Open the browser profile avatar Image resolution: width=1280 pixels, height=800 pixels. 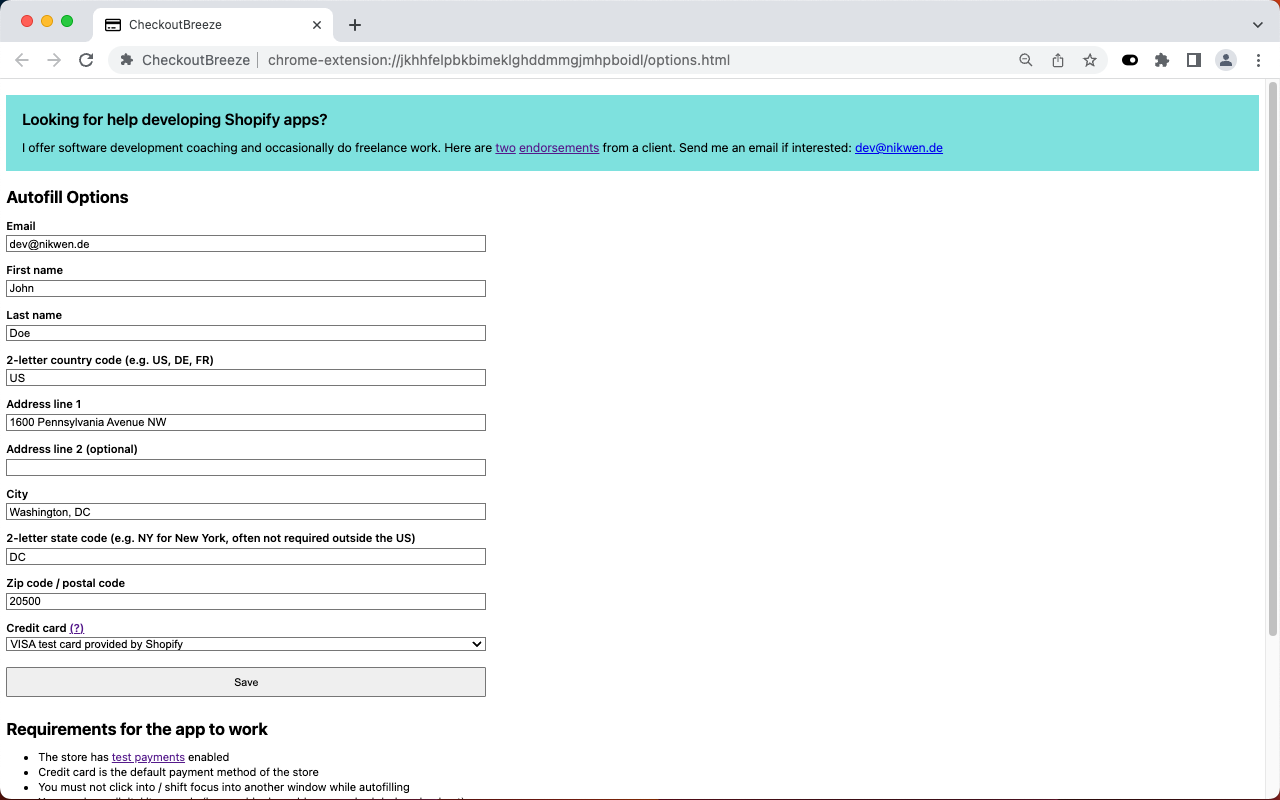[x=1226, y=60]
